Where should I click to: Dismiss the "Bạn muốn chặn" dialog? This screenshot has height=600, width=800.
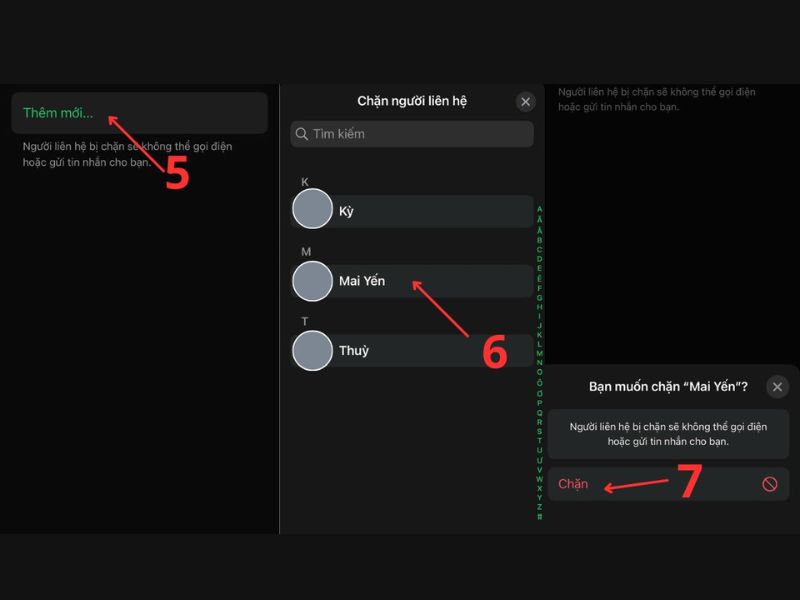point(777,387)
